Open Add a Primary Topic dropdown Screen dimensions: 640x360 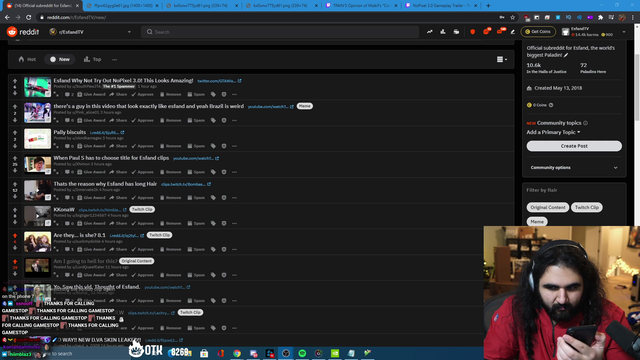tap(553, 132)
